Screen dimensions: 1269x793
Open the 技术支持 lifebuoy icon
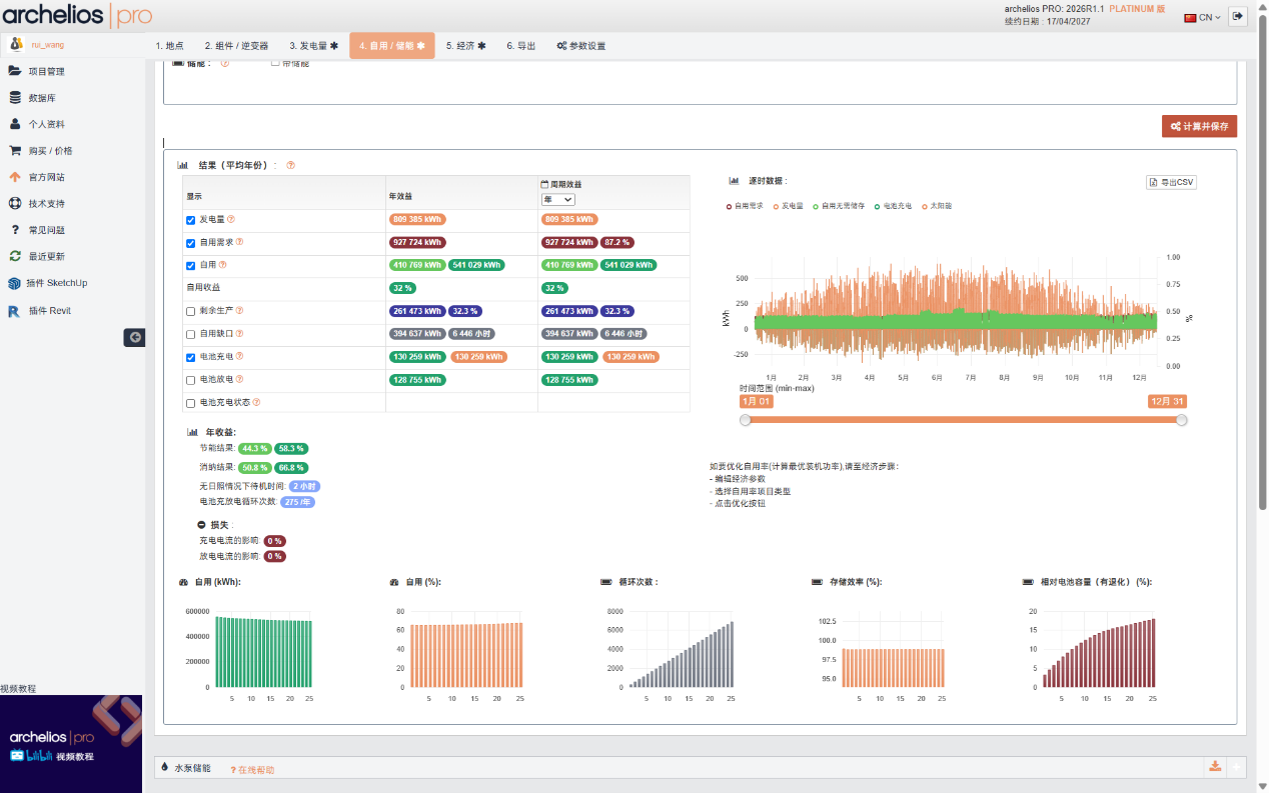[x=15, y=203]
